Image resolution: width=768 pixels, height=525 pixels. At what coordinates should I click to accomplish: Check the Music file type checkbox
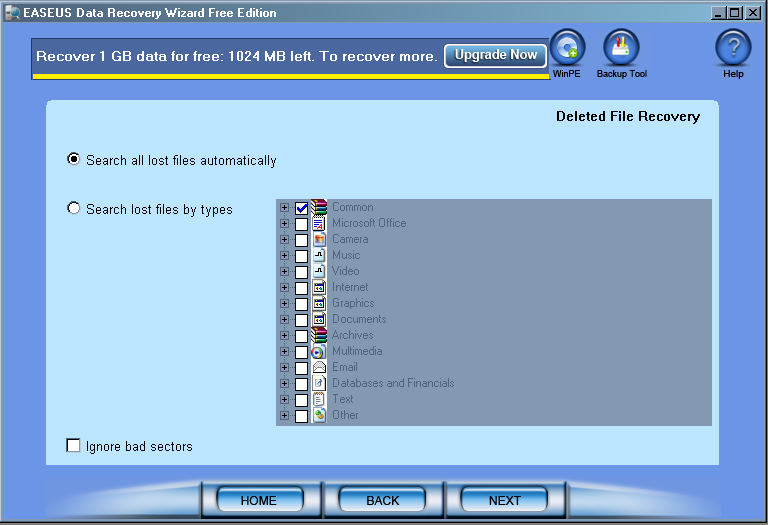(302, 256)
